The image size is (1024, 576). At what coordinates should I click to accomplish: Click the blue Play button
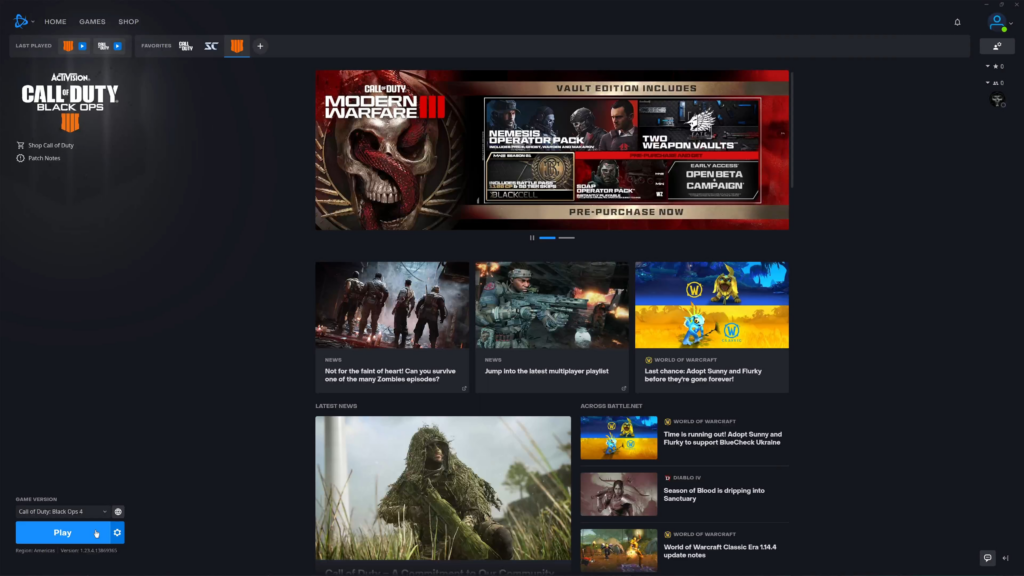coord(63,533)
